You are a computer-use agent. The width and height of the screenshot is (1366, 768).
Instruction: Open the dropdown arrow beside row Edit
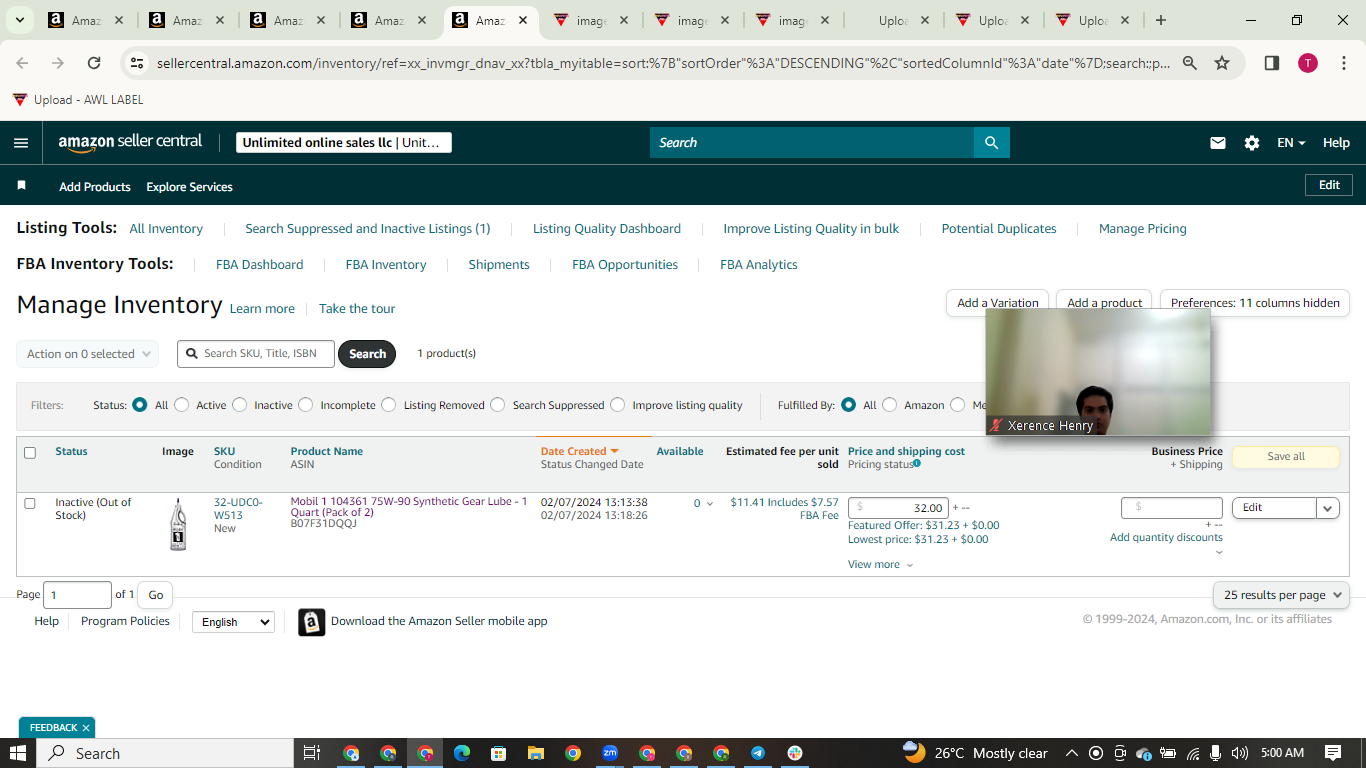[1328, 508]
